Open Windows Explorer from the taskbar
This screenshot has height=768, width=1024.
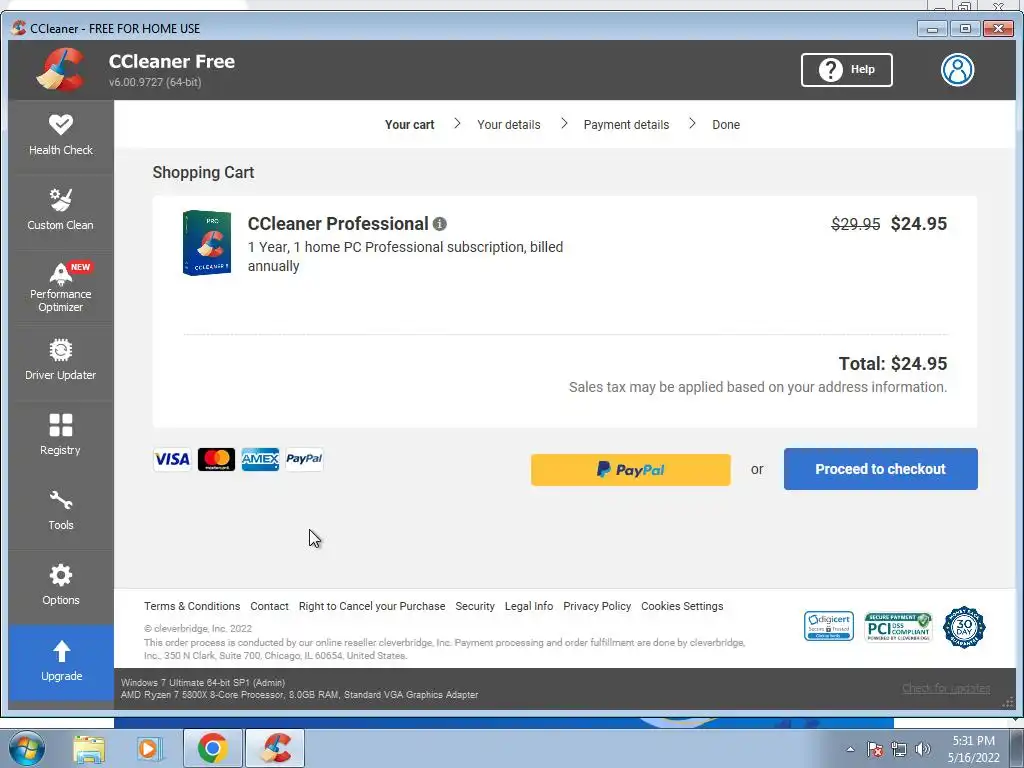pos(89,749)
